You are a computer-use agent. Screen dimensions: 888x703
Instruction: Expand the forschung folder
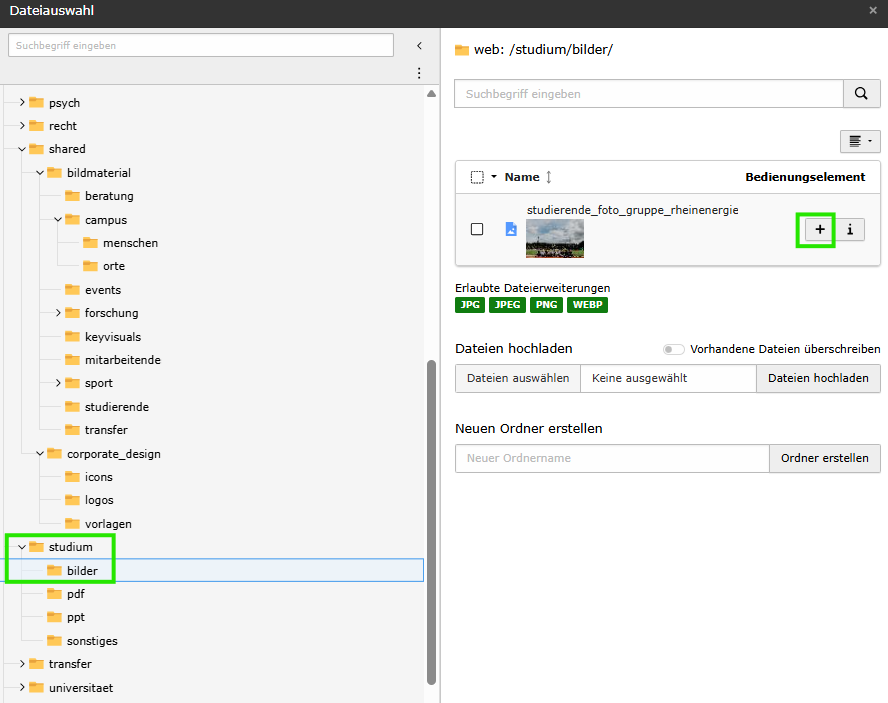point(59,313)
